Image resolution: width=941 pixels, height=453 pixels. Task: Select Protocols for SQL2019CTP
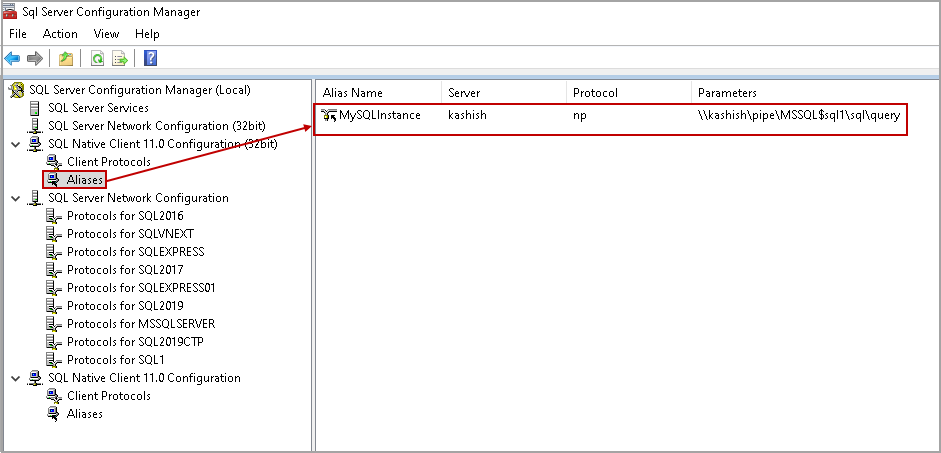135,342
